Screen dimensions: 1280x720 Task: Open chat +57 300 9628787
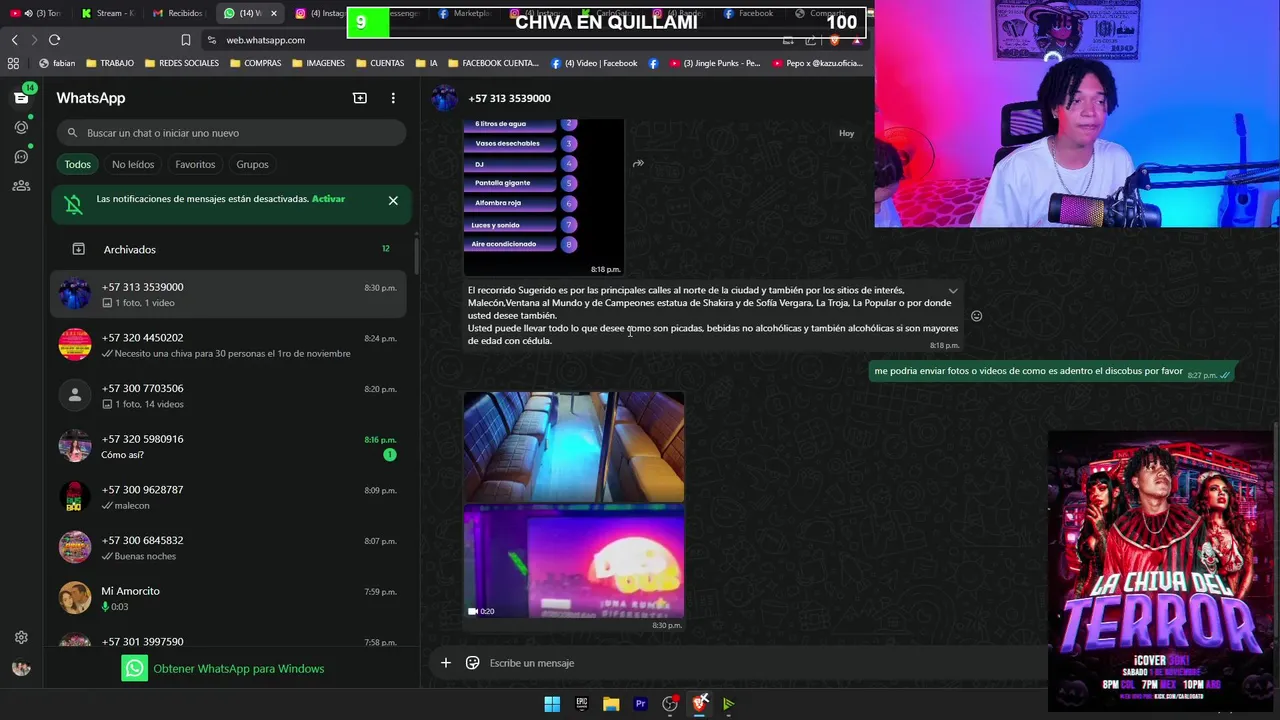click(x=229, y=497)
